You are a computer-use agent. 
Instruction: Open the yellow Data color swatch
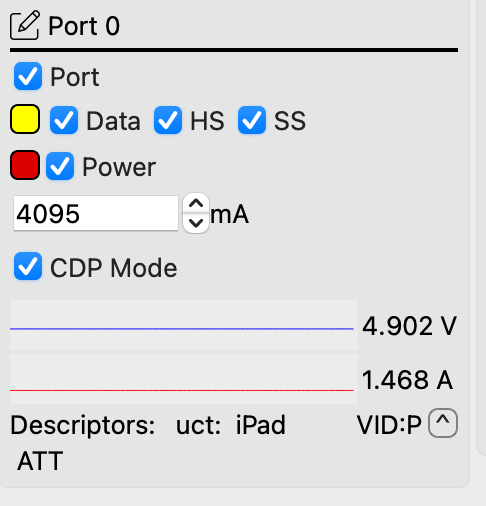[x=25, y=119]
